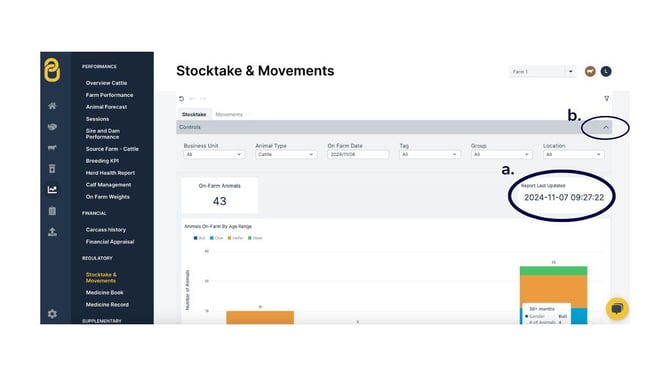Toggle the Steer legend series

[x=255, y=238]
